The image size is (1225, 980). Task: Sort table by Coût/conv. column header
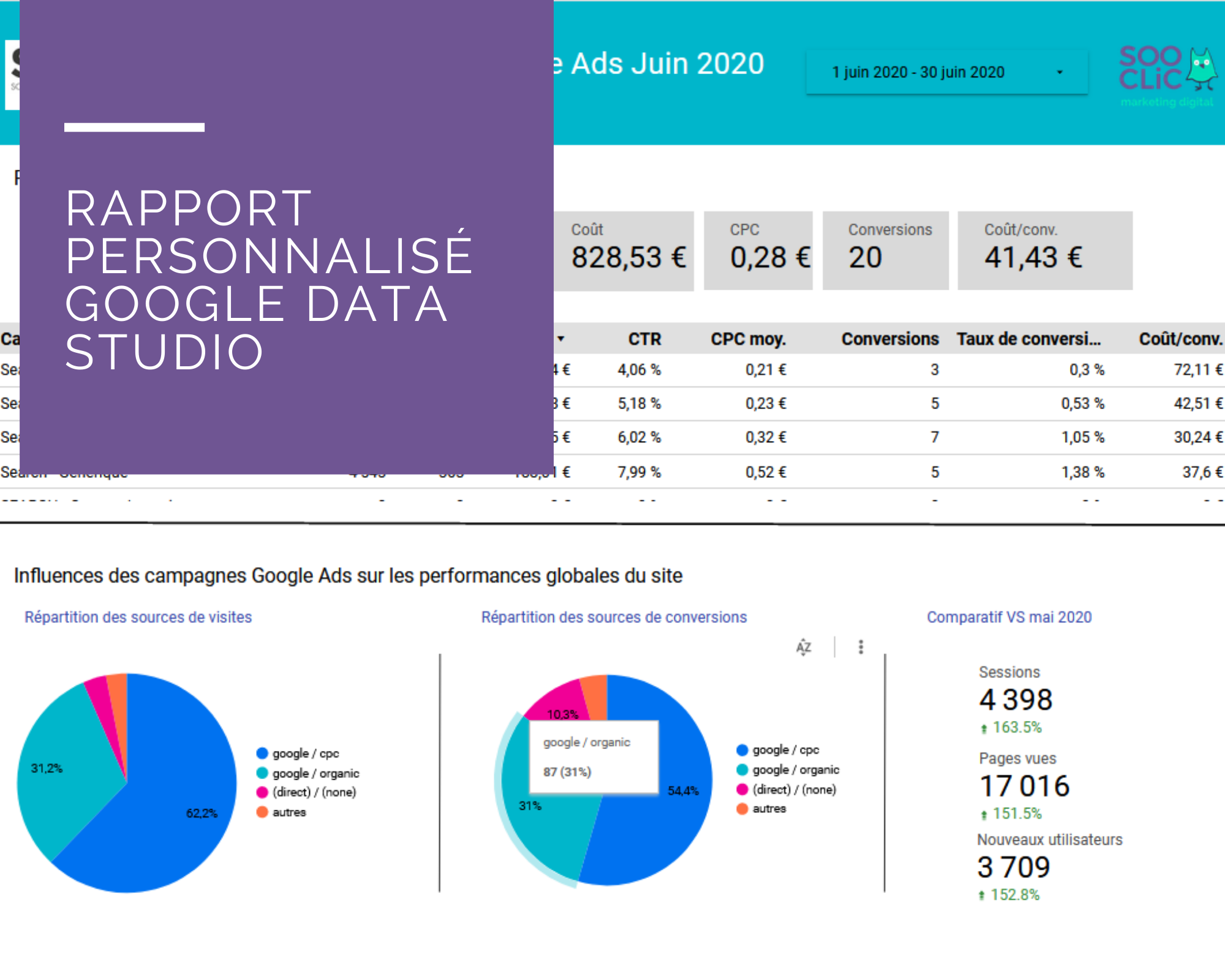coord(1180,339)
